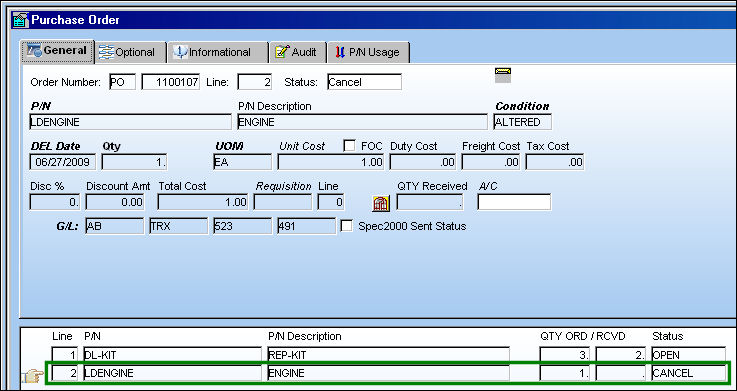
Task: Switch to the Optional tab
Action: click(x=131, y=52)
